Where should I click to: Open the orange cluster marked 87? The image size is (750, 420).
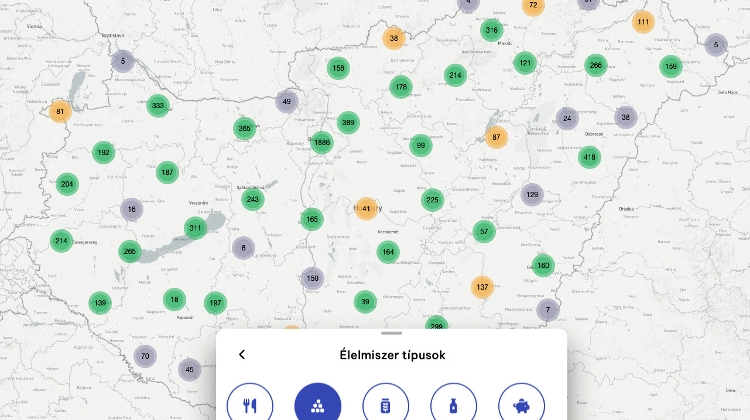coord(496,137)
